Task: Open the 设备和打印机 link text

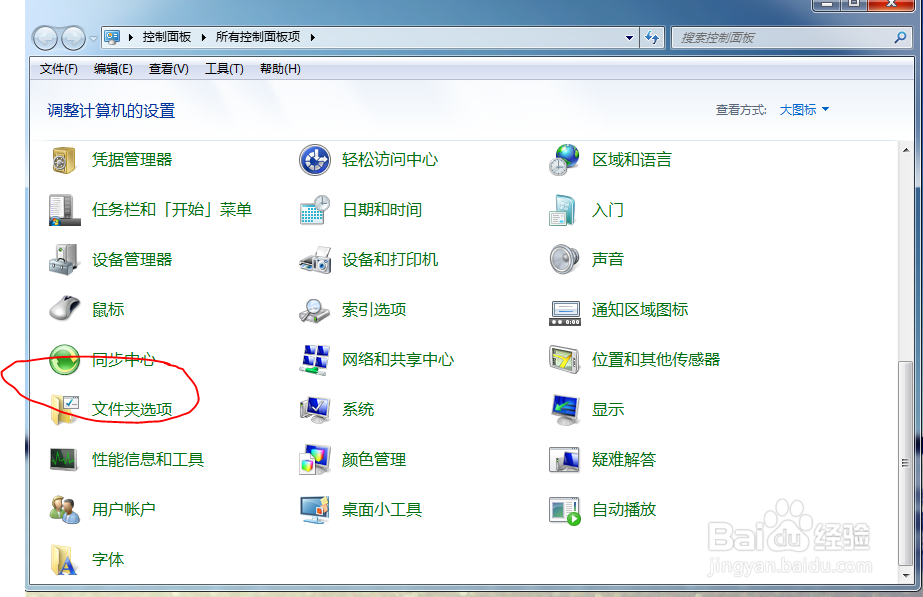Action: point(390,260)
